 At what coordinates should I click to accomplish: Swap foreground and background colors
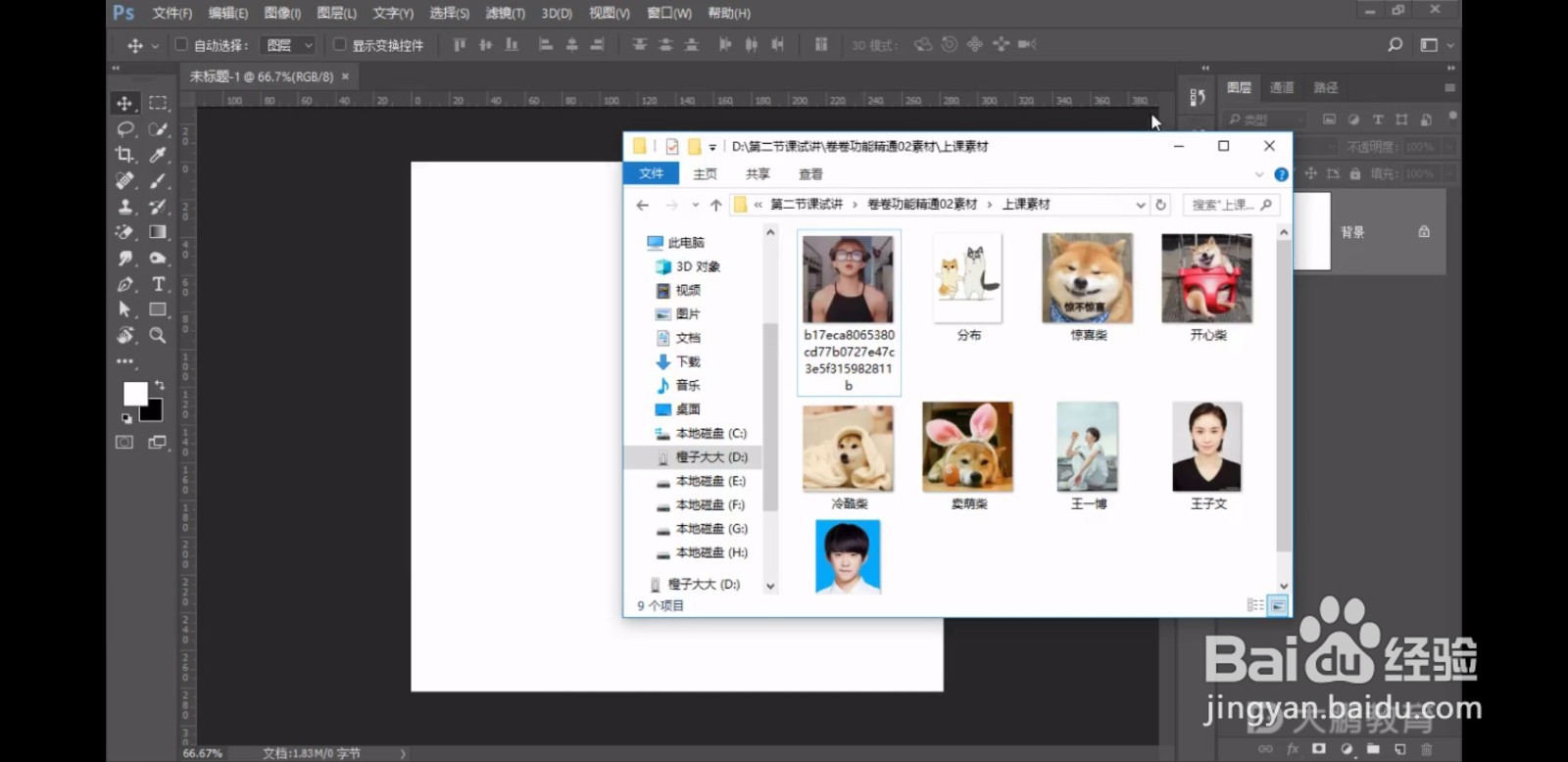[x=160, y=385]
